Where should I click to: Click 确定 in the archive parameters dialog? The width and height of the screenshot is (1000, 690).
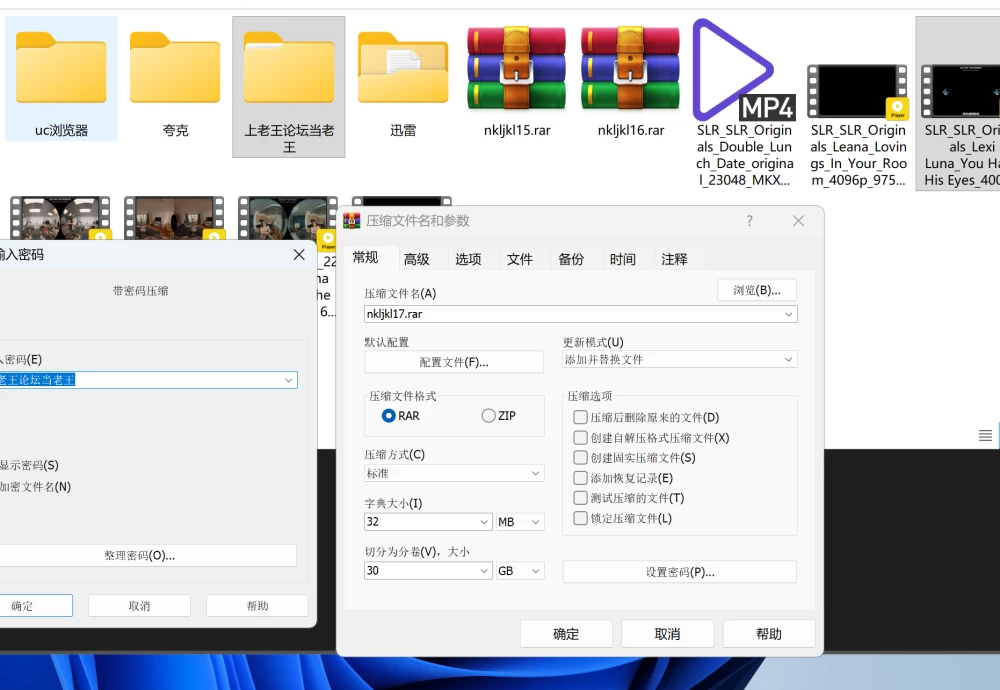coord(566,634)
